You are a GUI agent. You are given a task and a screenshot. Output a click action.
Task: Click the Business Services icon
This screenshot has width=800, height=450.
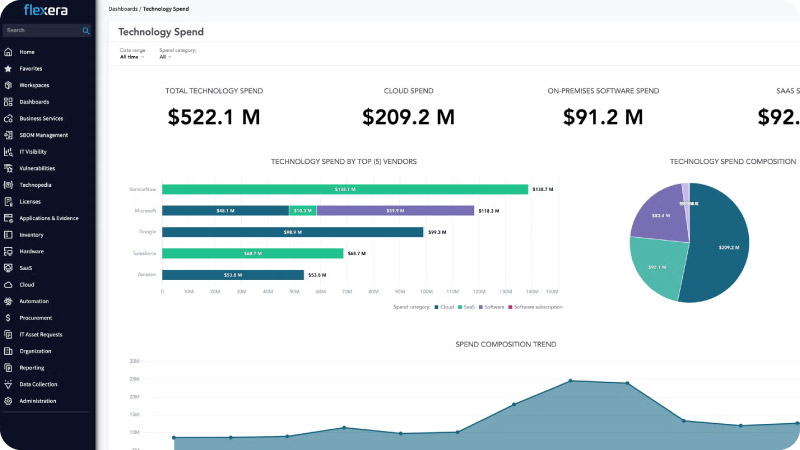pyautogui.click(x=8, y=118)
